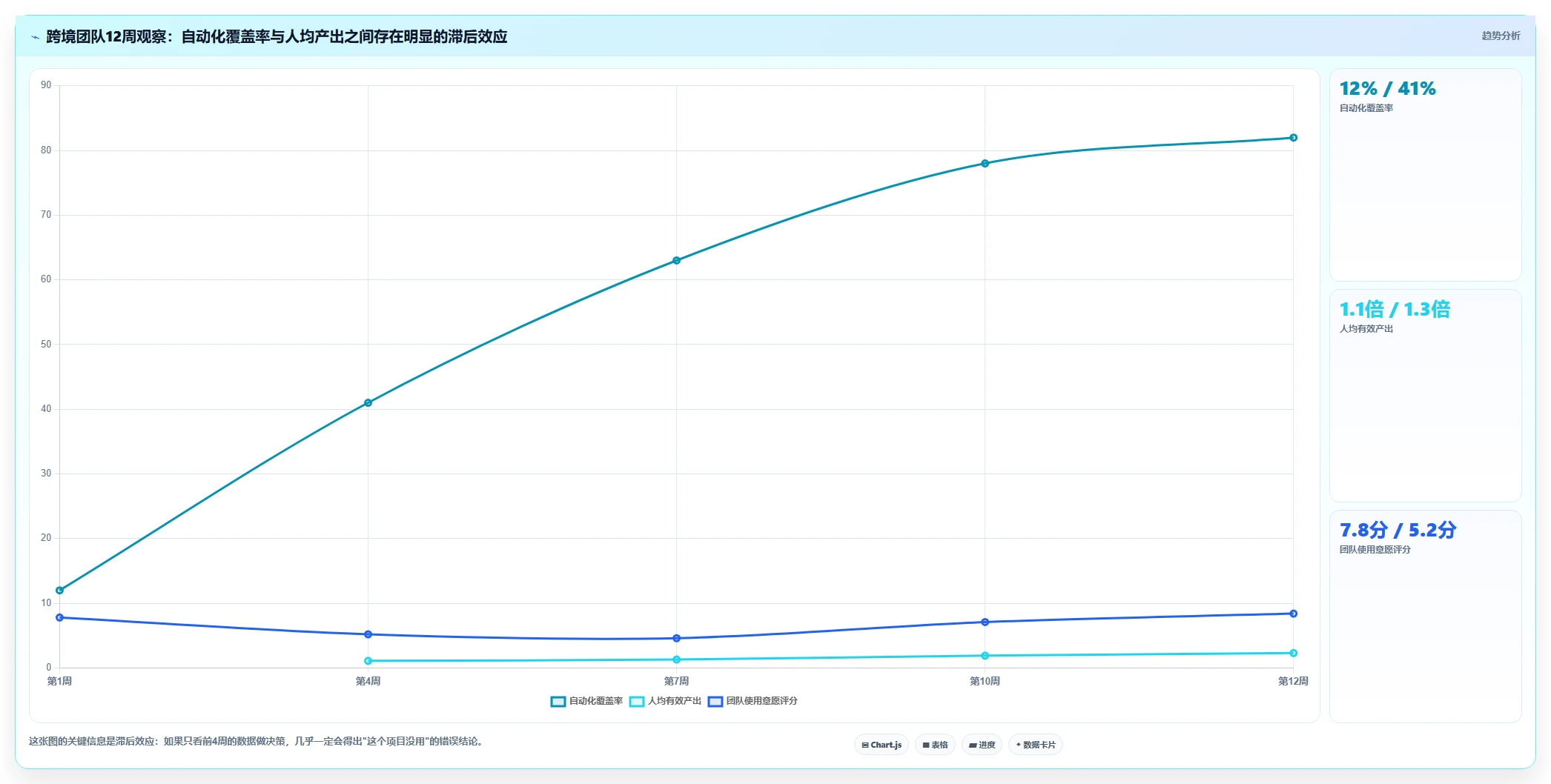
Task: Click coverage line data point at 第10周
Action: pyautogui.click(x=985, y=164)
